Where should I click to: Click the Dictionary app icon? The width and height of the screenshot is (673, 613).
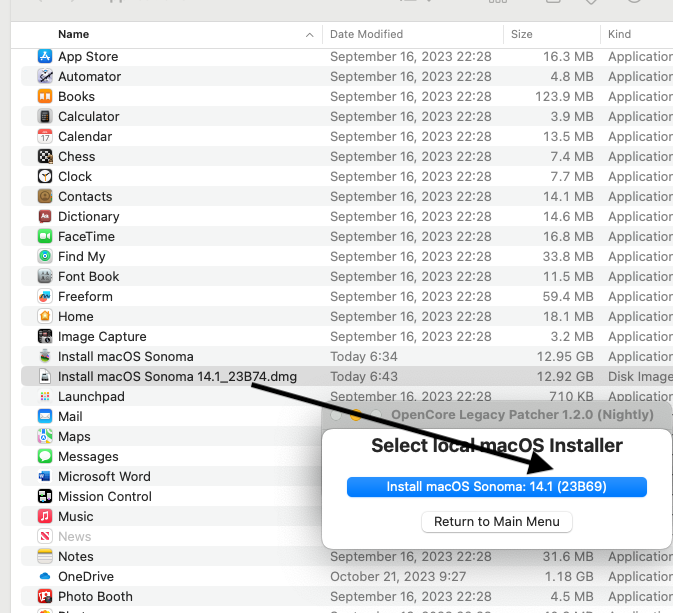click(x=45, y=216)
